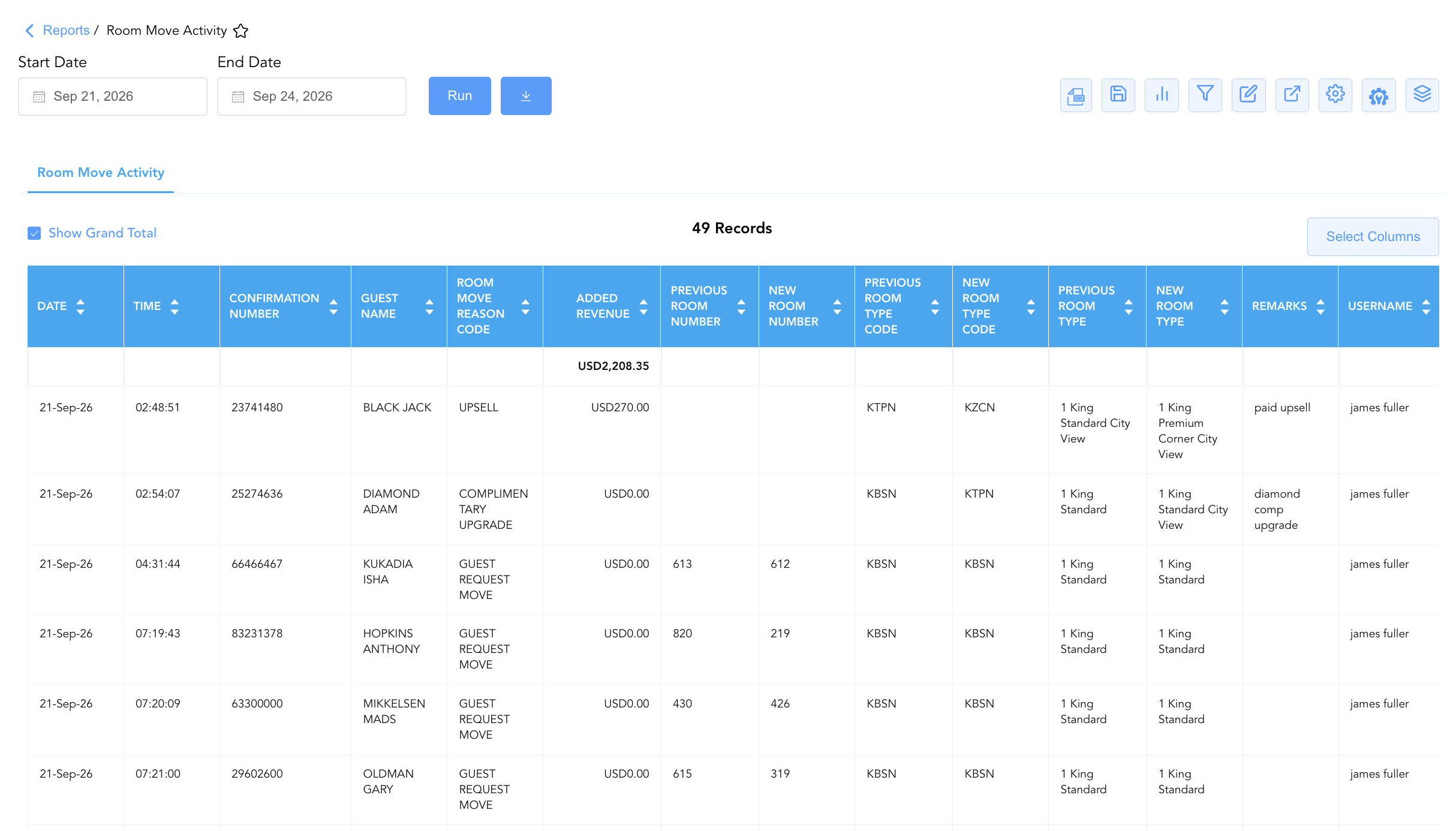This screenshot has height=831, width=1456.
Task: Click the Run button
Action: pos(460,96)
